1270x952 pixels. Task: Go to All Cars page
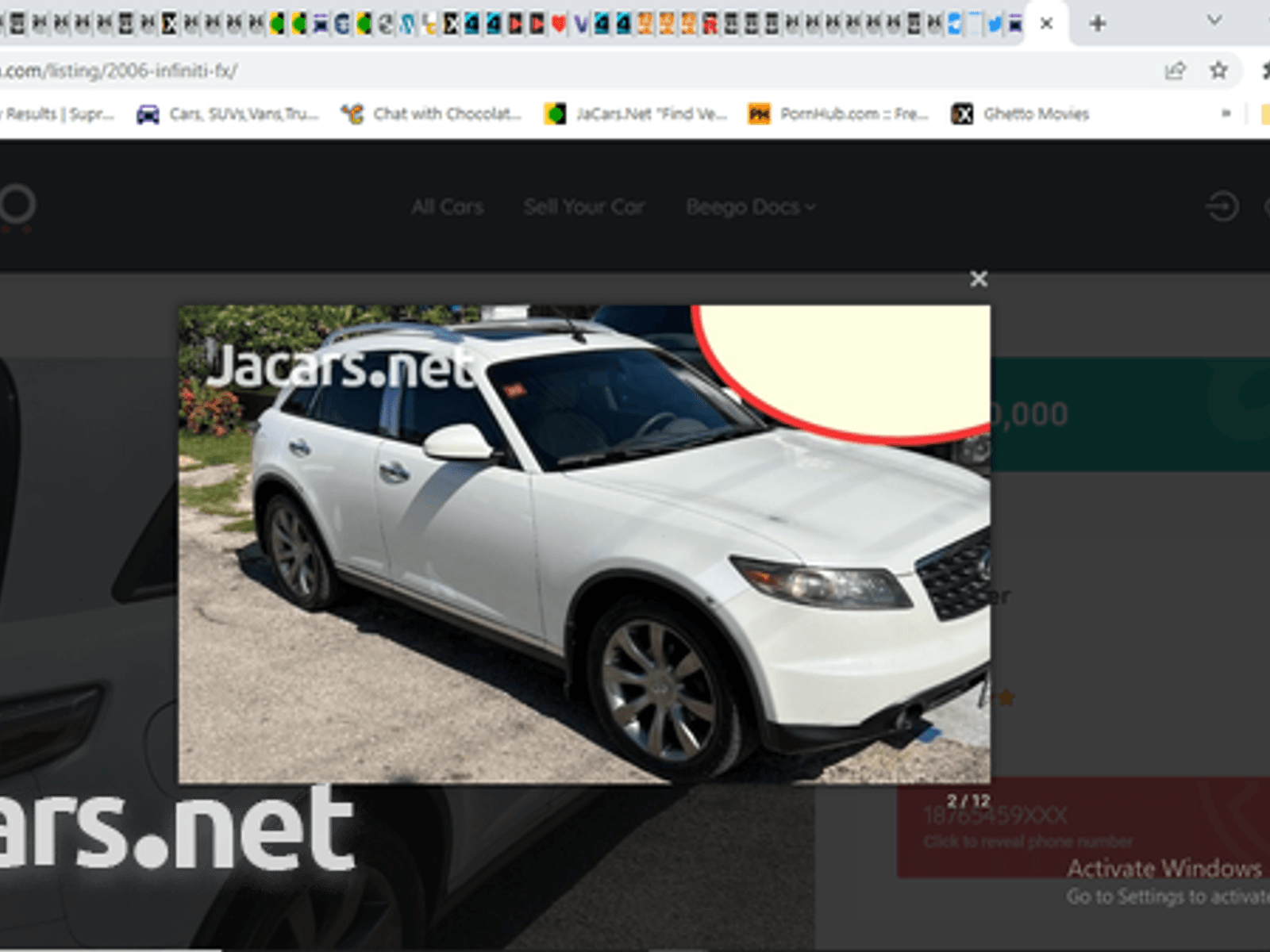[x=448, y=207]
